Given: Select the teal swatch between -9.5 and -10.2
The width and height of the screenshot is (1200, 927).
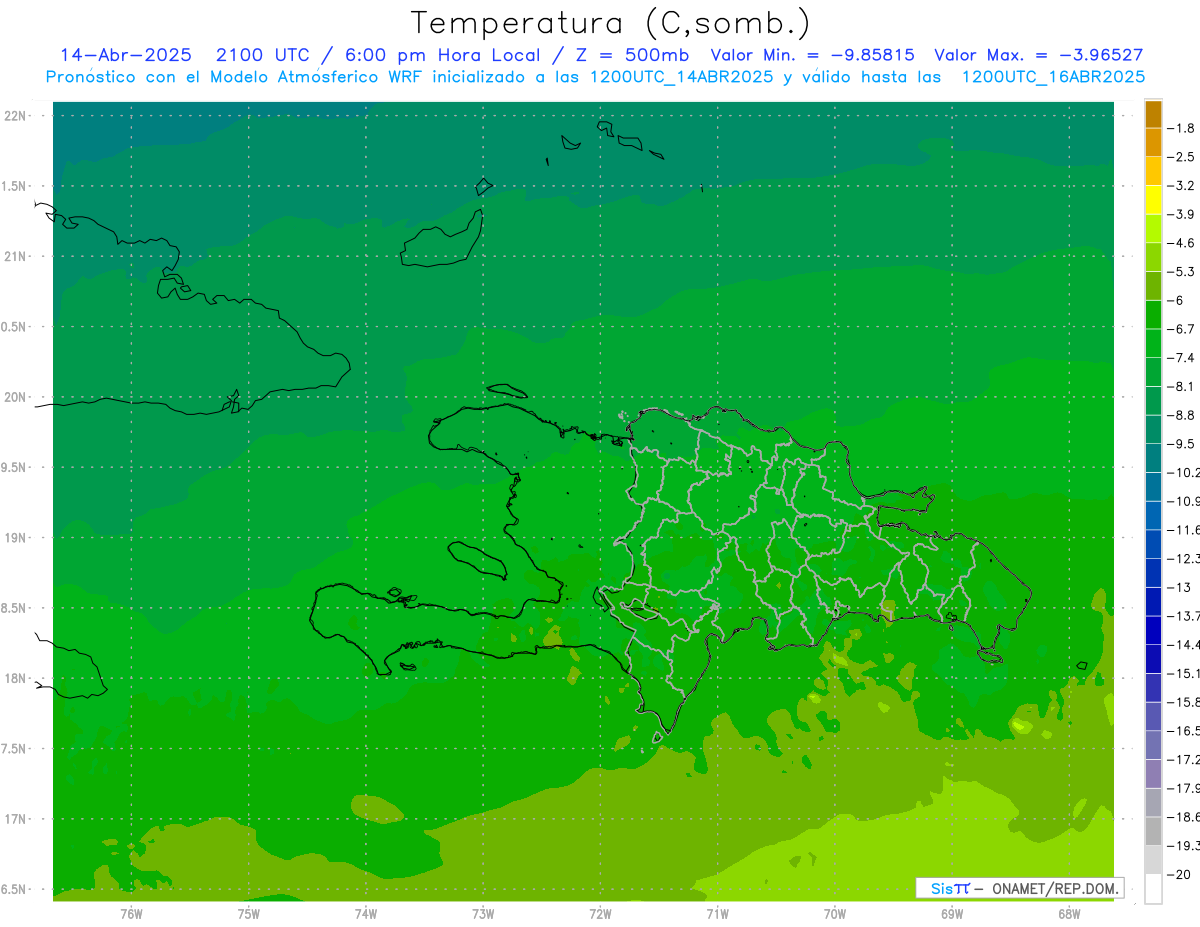Looking at the screenshot, I should 1153,458.
